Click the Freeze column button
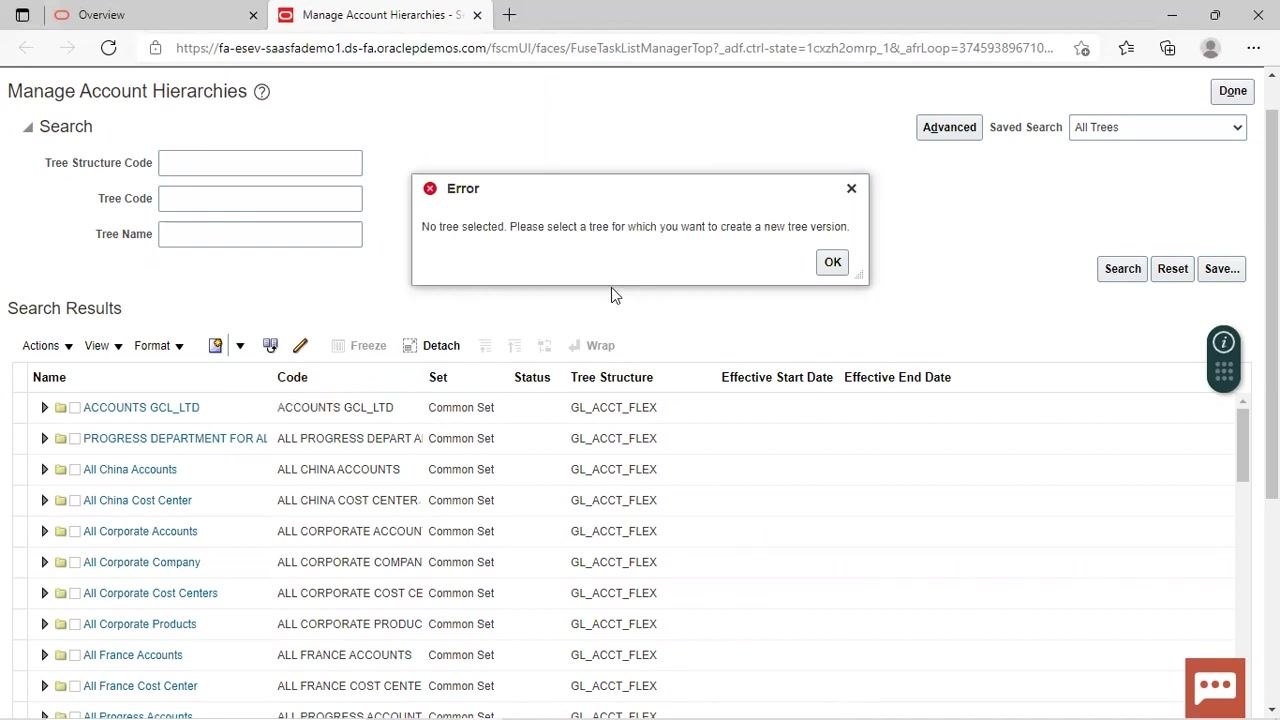This screenshot has width=1280, height=720. (358, 345)
